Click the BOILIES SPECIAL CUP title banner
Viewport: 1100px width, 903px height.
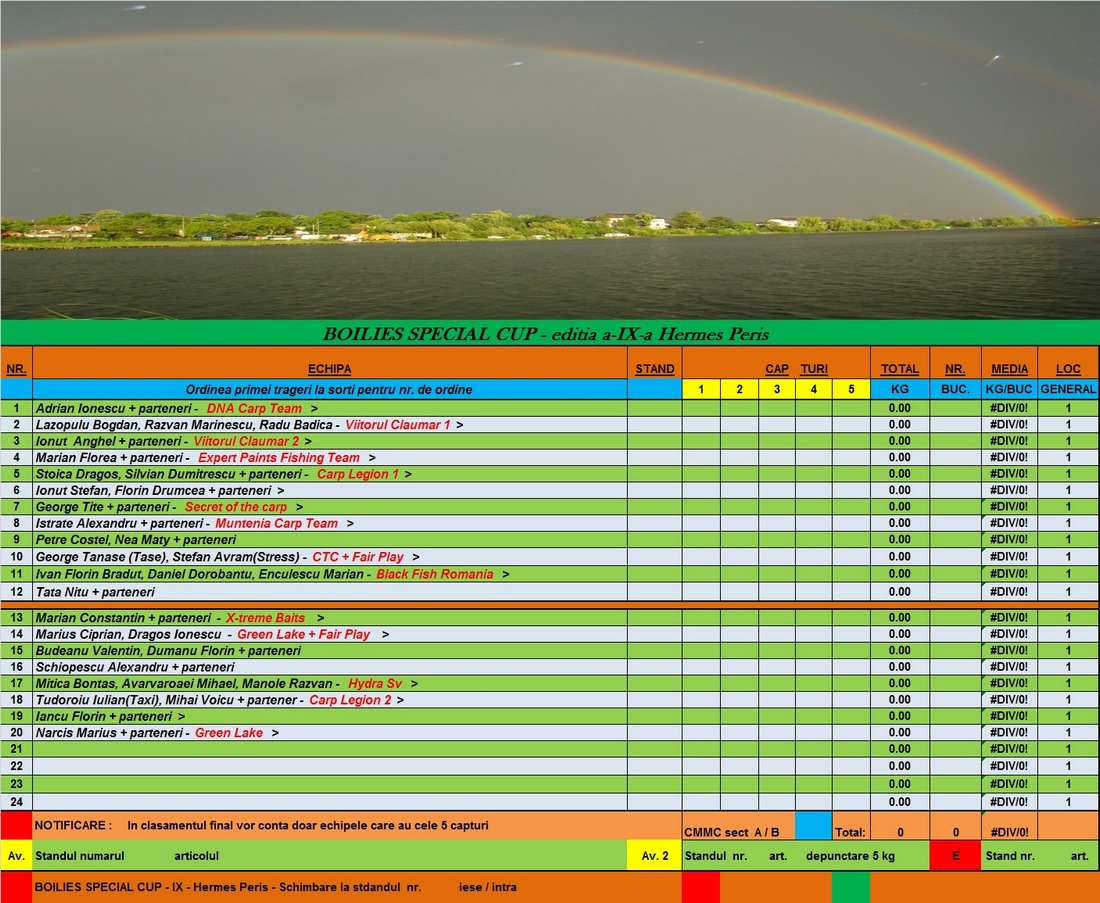coord(546,334)
